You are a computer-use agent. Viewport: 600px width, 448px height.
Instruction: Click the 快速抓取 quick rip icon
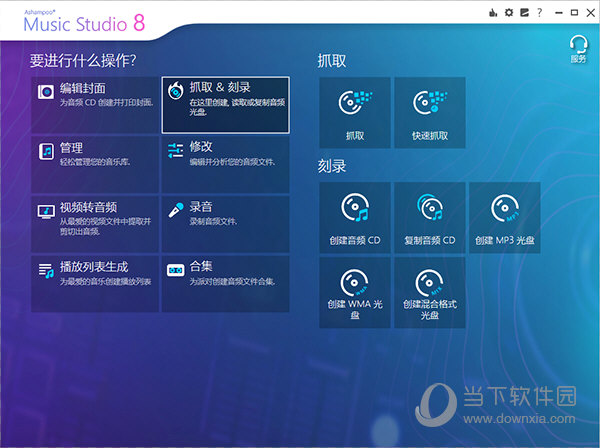(430, 103)
